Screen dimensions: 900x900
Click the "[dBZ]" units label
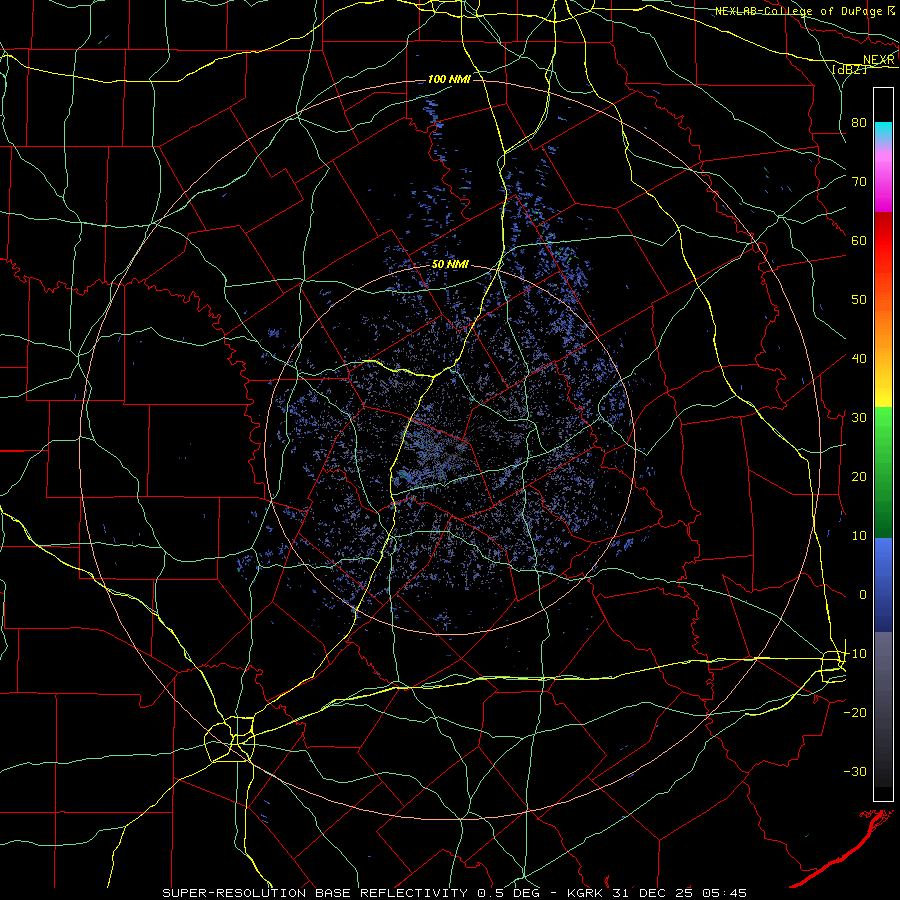tap(849, 69)
